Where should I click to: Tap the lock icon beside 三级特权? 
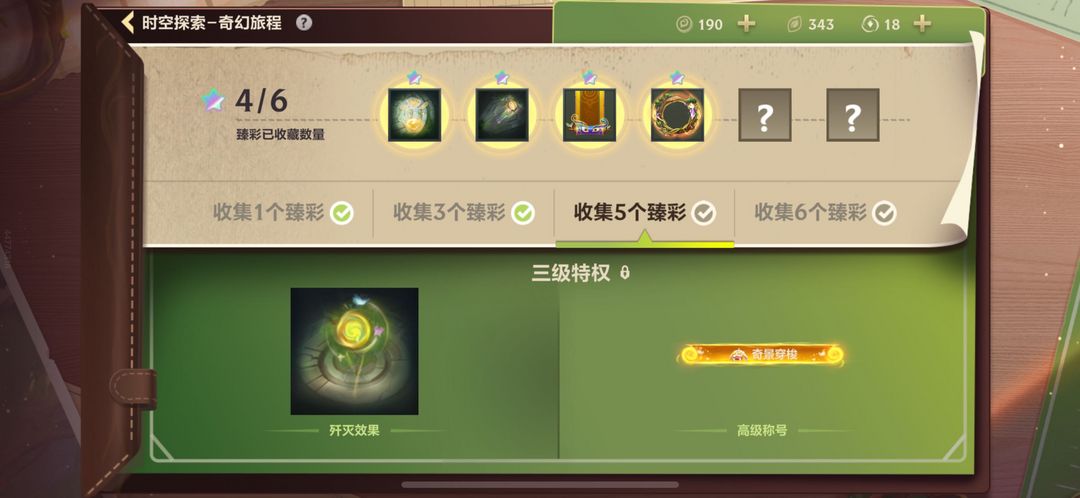point(624,273)
